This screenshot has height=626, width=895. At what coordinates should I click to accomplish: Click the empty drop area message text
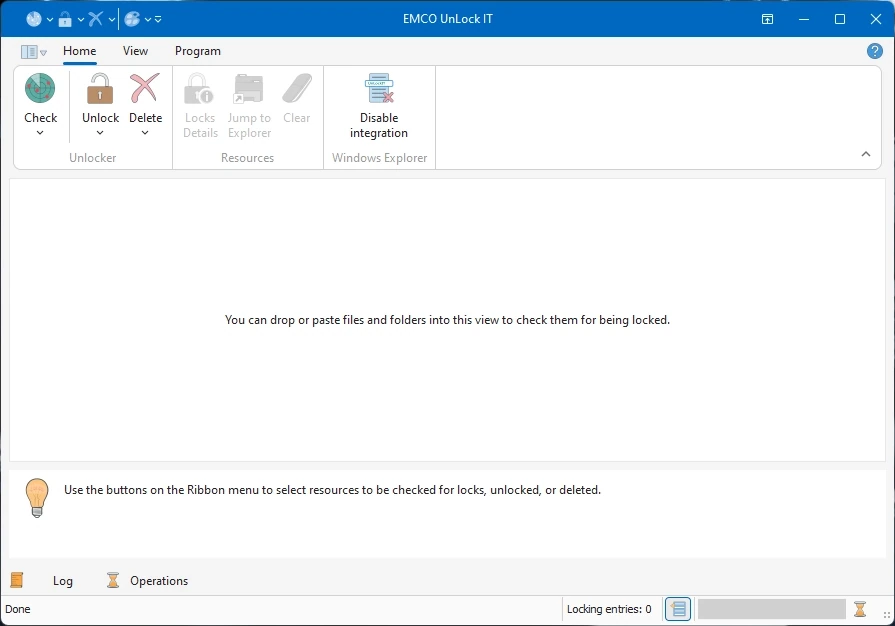tap(447, 320)
